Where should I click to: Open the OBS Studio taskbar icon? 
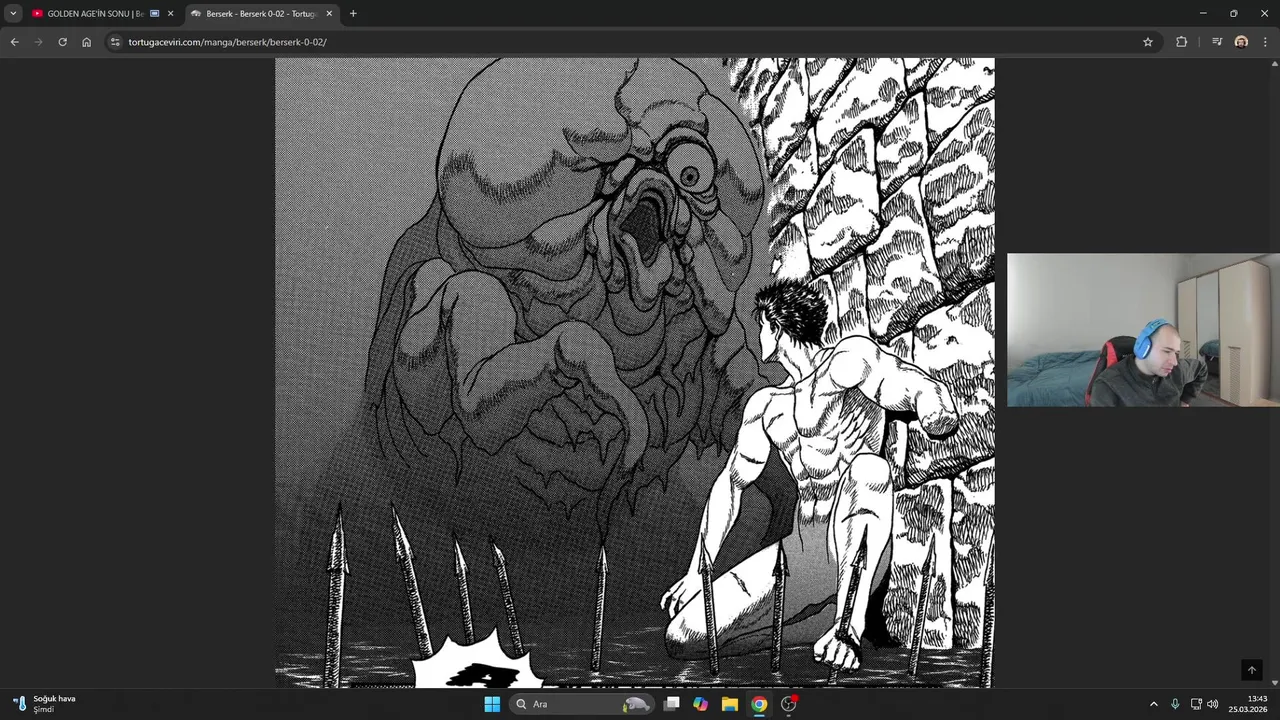(788, 704)
